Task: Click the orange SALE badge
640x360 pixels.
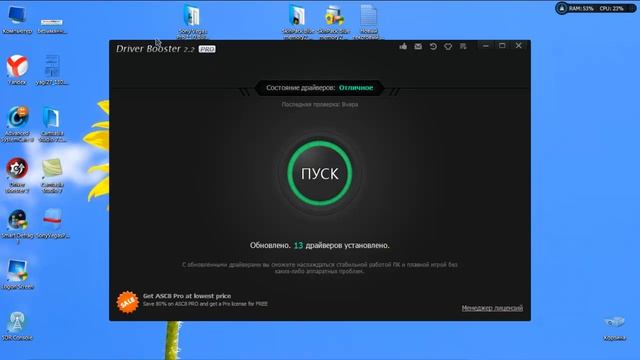Action: coord(127,302)
